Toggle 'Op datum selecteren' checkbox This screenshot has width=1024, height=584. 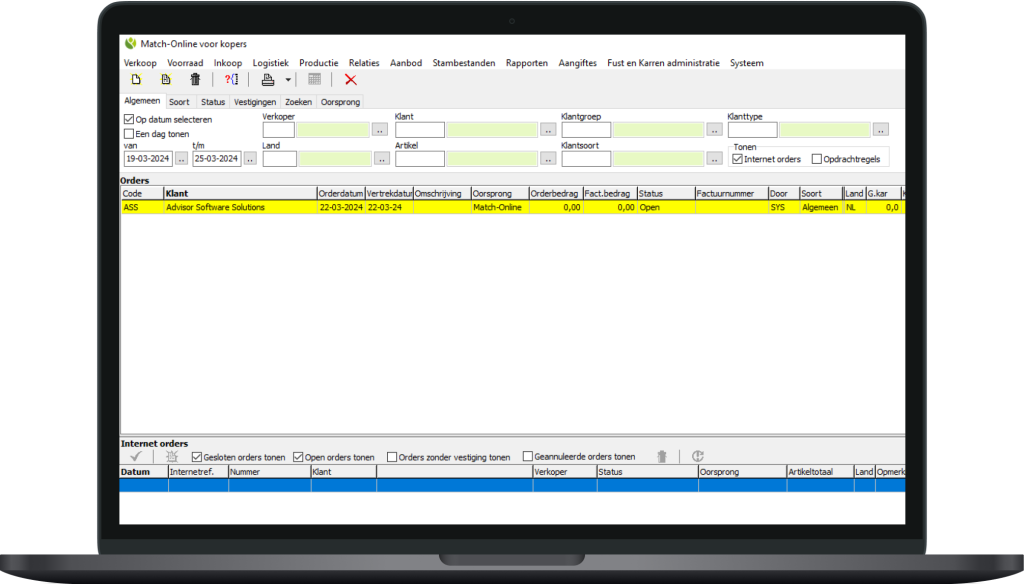129,120
